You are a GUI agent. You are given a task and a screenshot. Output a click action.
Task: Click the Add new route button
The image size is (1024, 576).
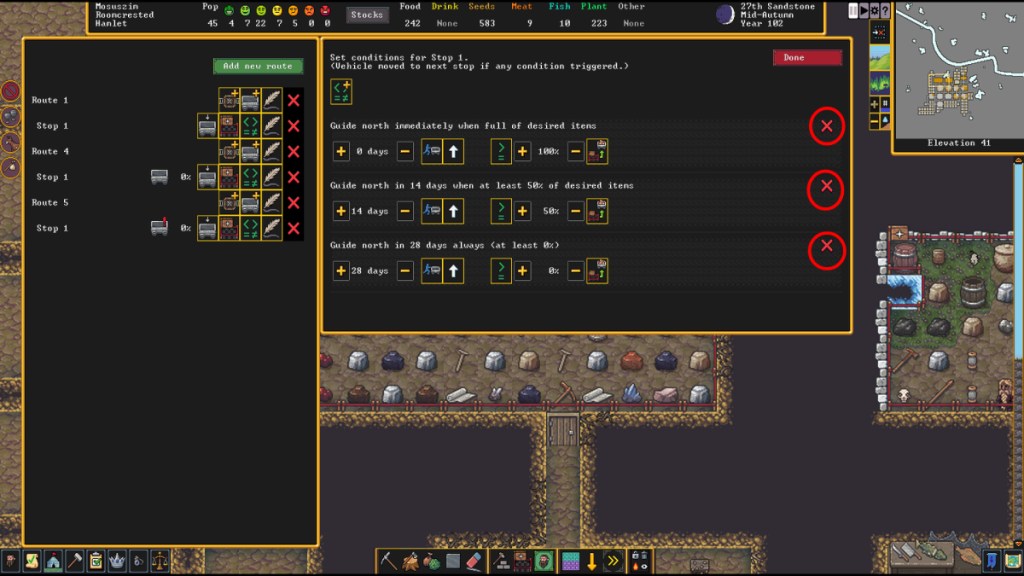(x=257, y=66)
